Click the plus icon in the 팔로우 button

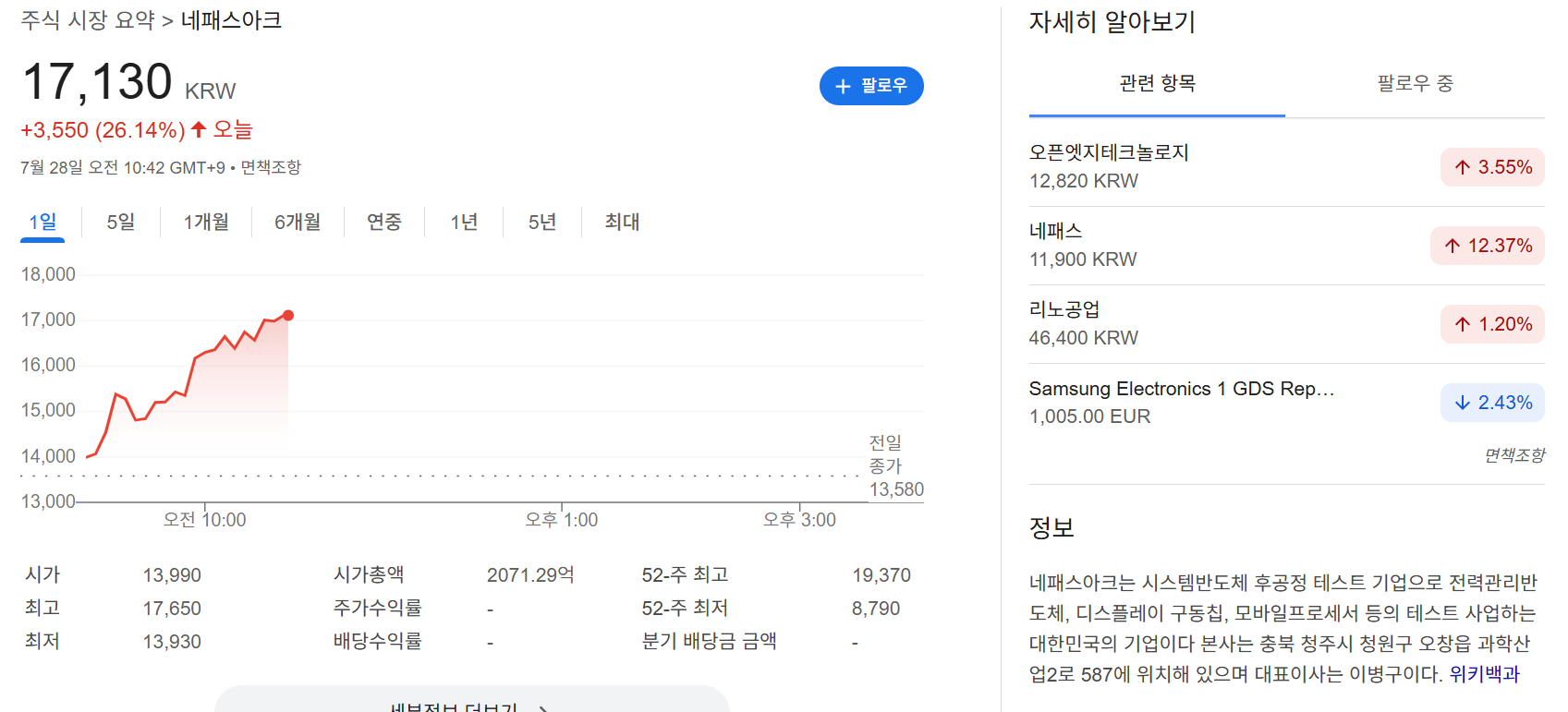tap(842, 86)
